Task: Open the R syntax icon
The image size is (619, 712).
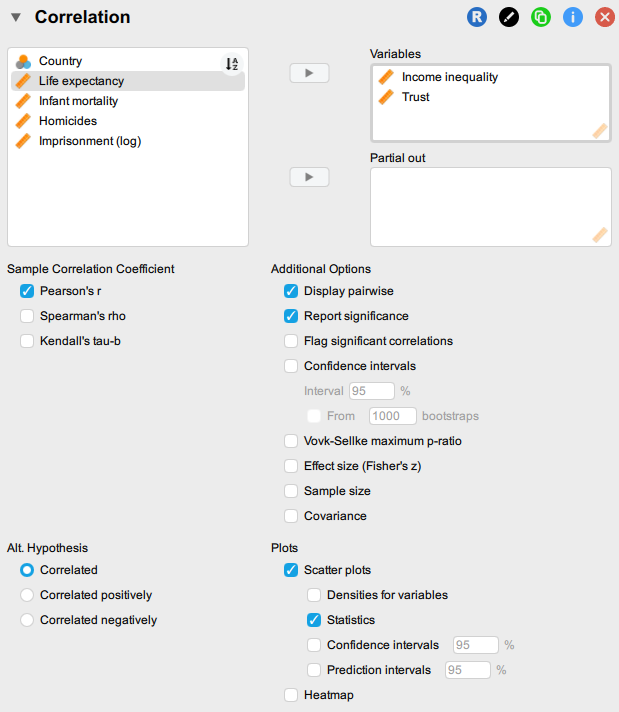Action: coord(476,17)
